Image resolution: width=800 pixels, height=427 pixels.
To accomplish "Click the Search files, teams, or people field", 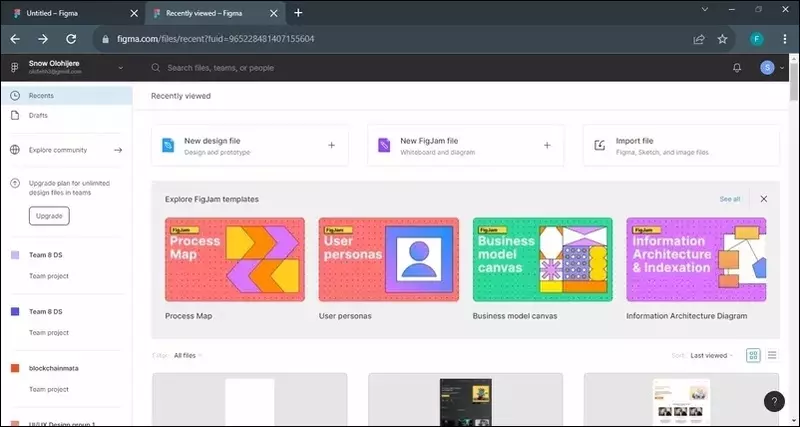I will click(x=220, y=68).
